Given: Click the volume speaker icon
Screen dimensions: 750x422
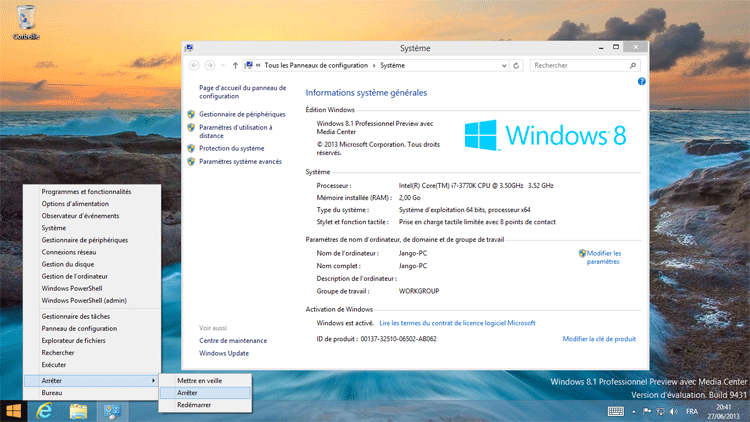Looking at the screenshot, I should click(675, 411).
